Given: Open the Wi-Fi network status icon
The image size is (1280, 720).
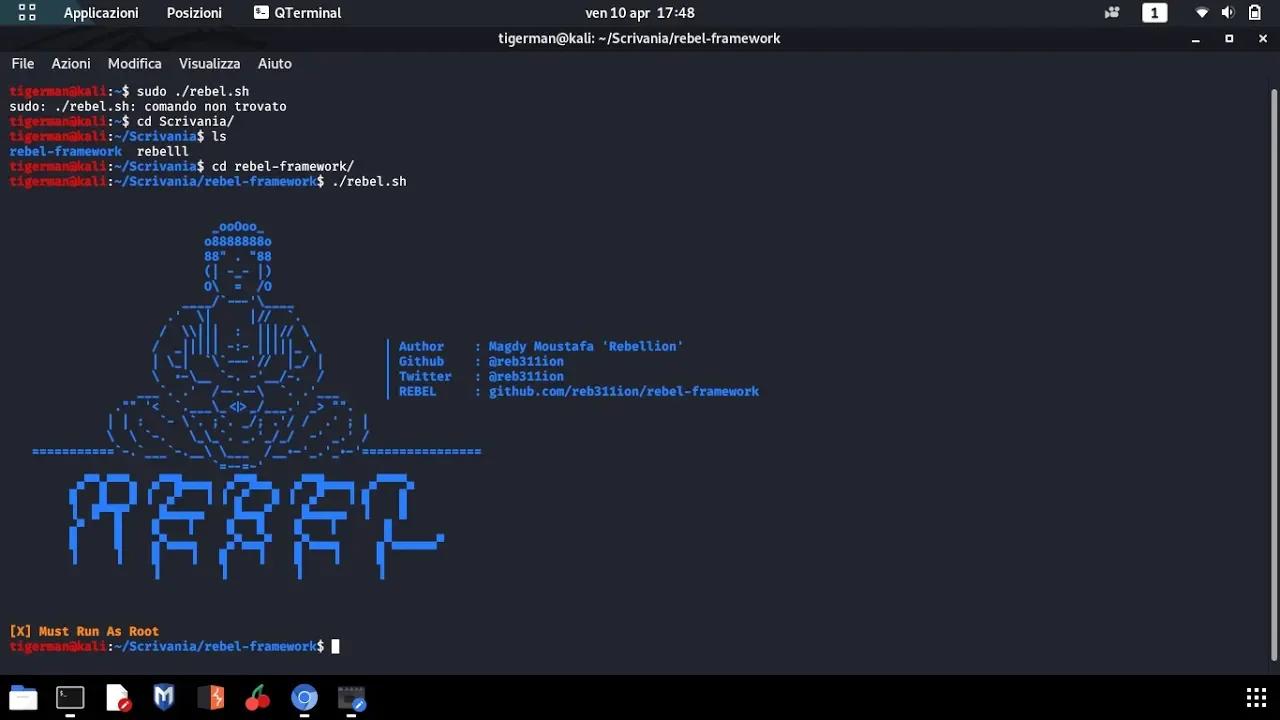Looking at the screenshot, I should (1201, 13).
